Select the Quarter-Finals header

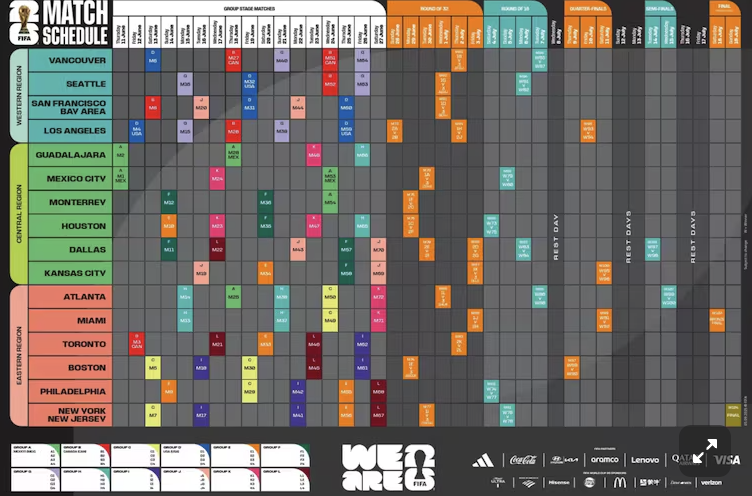(588, 8)
